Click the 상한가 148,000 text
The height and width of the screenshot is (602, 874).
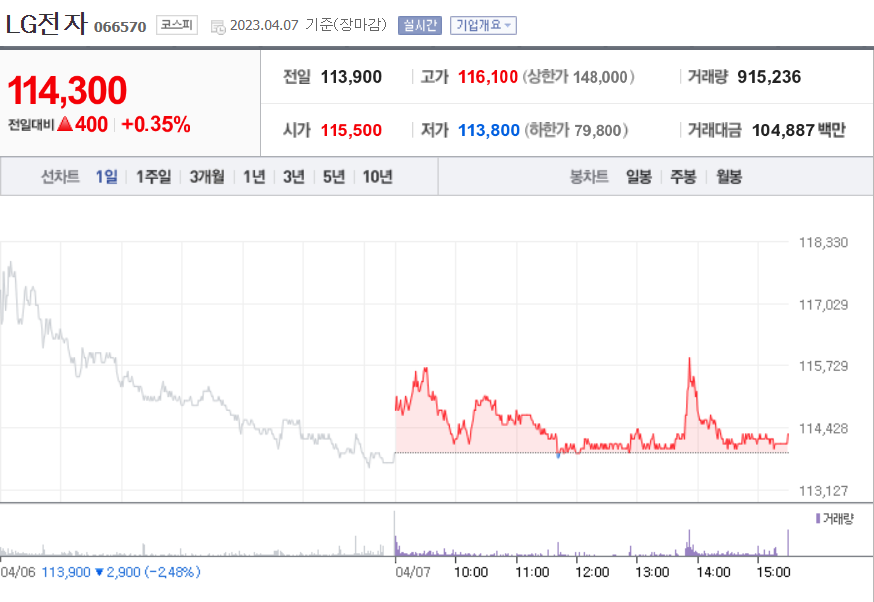click(x=579, y=77)
